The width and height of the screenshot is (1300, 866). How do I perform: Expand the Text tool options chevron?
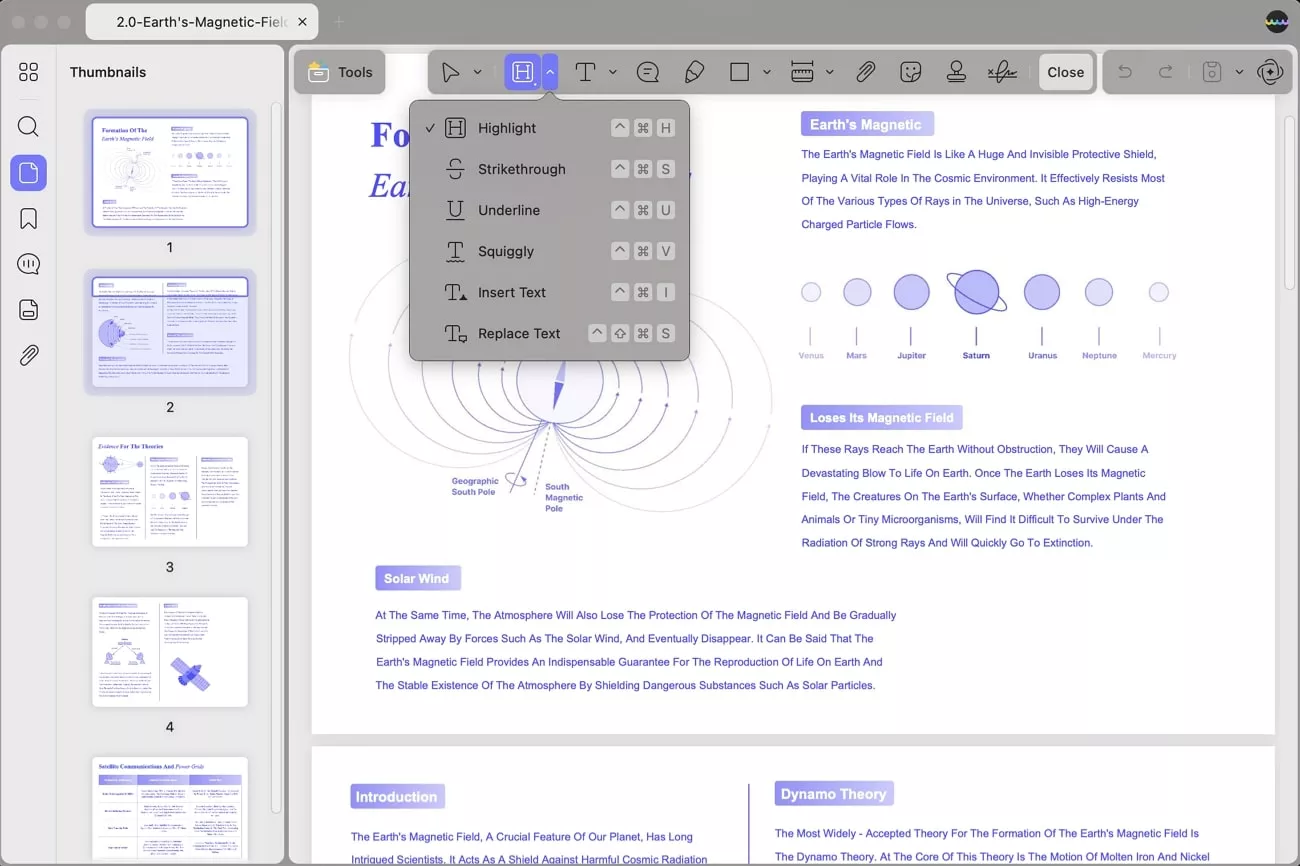pyautogui.click(x=613, y=71)
